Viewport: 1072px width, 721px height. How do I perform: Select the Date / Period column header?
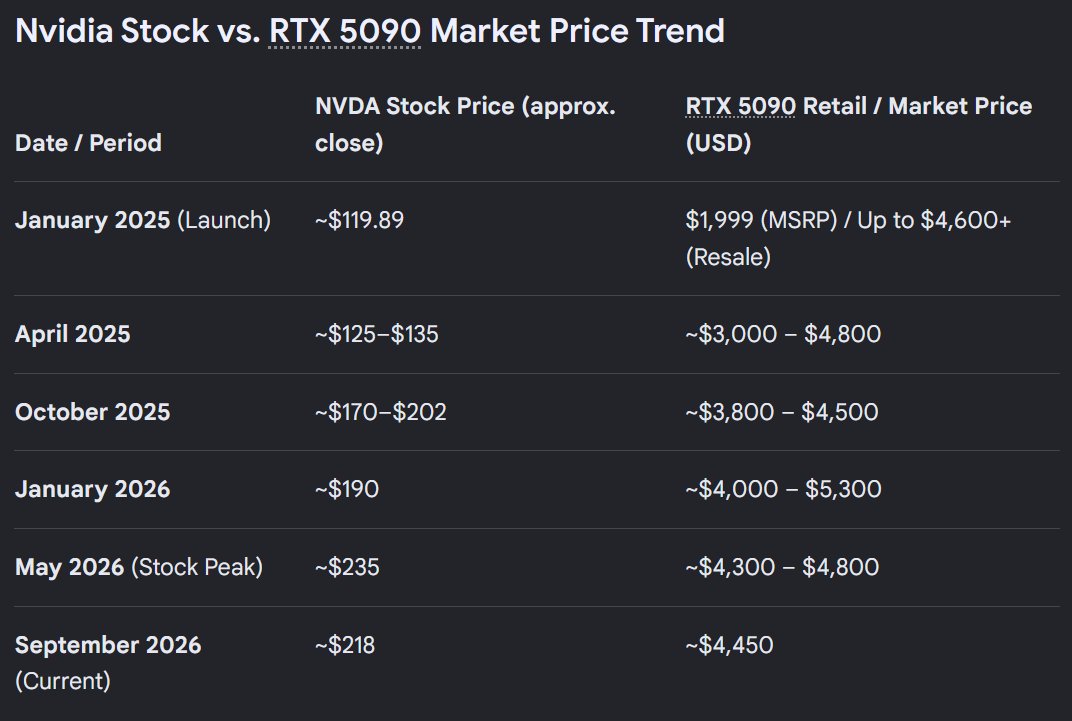pos(88,143)
